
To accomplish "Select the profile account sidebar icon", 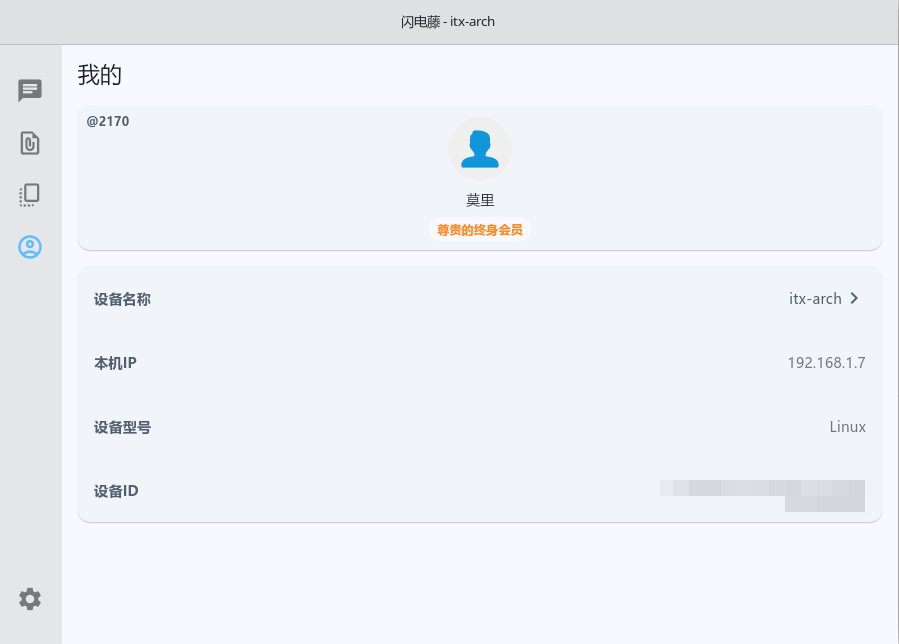I will pyautogui.click(x=30, y=247).
